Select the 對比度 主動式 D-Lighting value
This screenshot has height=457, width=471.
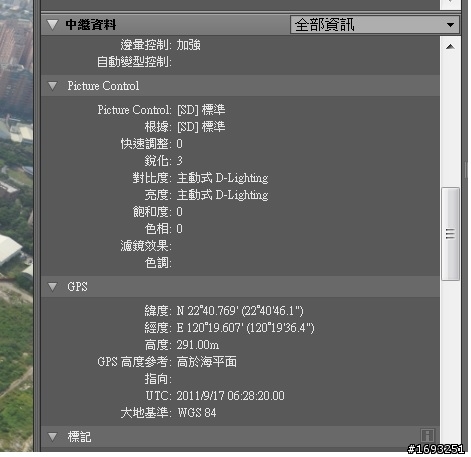coord(223,178)
